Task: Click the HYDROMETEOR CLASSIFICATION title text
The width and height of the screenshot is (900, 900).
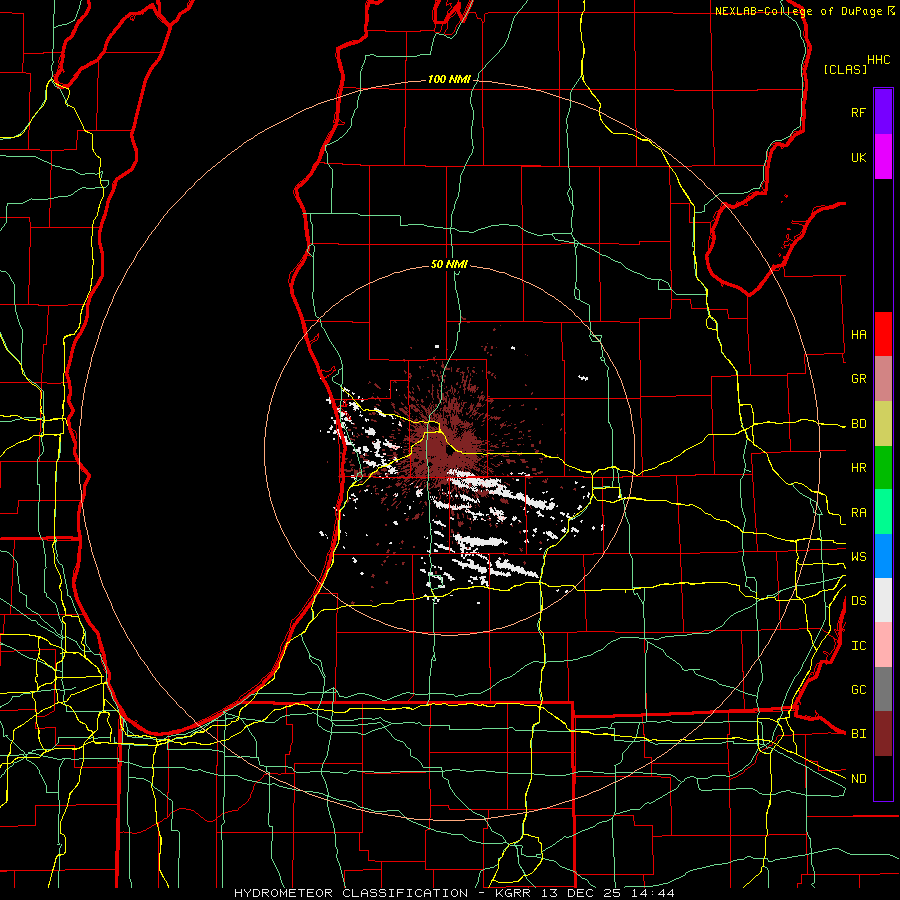Action: pos(351,893)
